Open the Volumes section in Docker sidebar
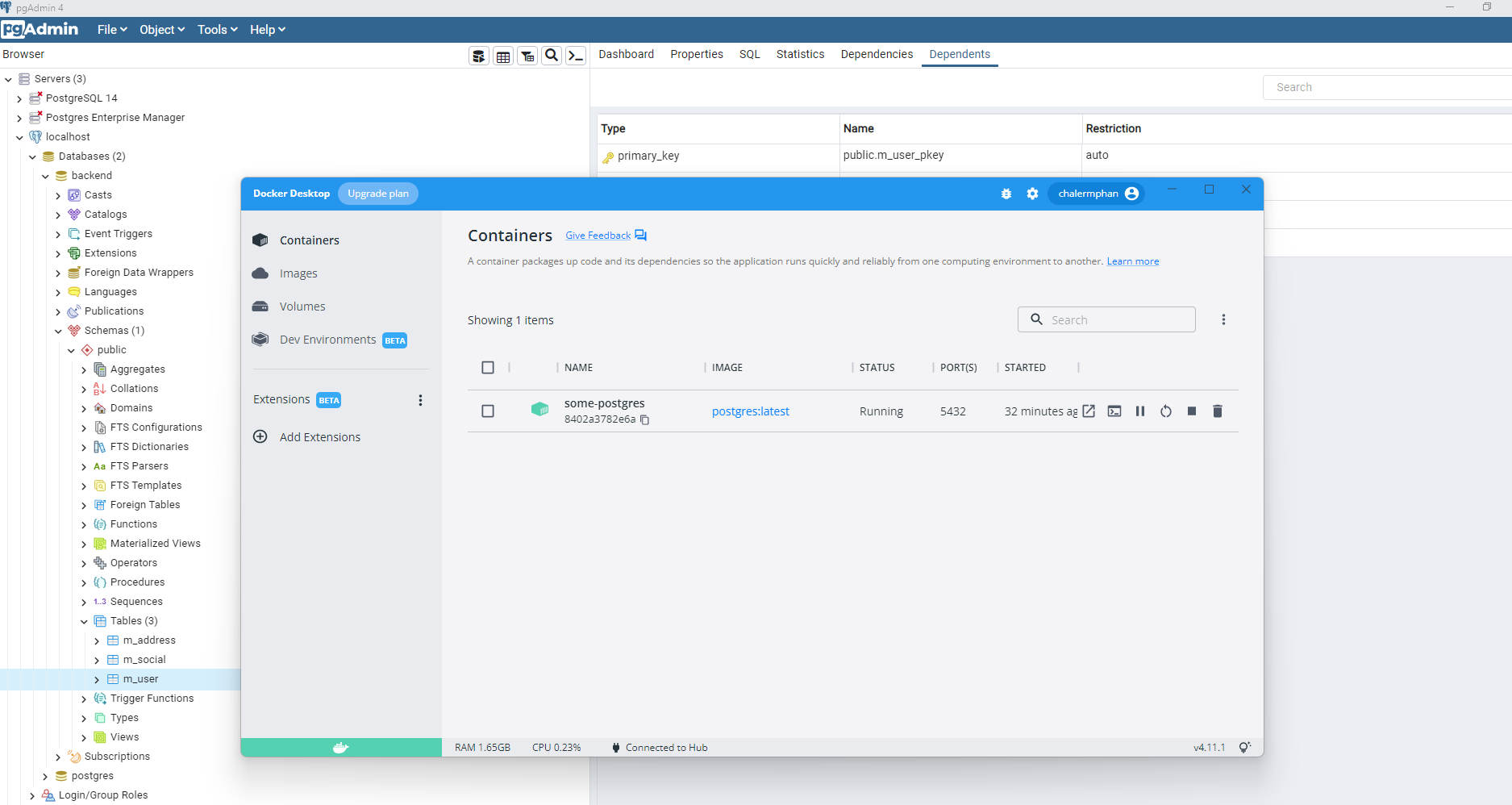1512x805 pixels. coord(302,307)
